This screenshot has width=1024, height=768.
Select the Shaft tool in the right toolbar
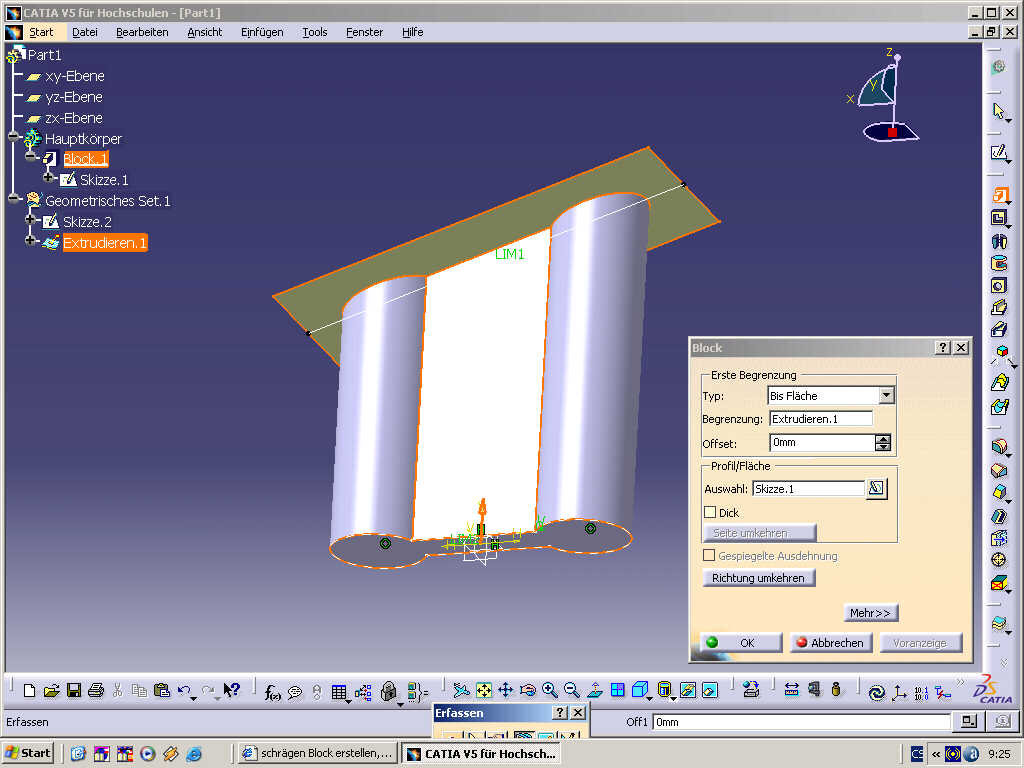(999, 241)
